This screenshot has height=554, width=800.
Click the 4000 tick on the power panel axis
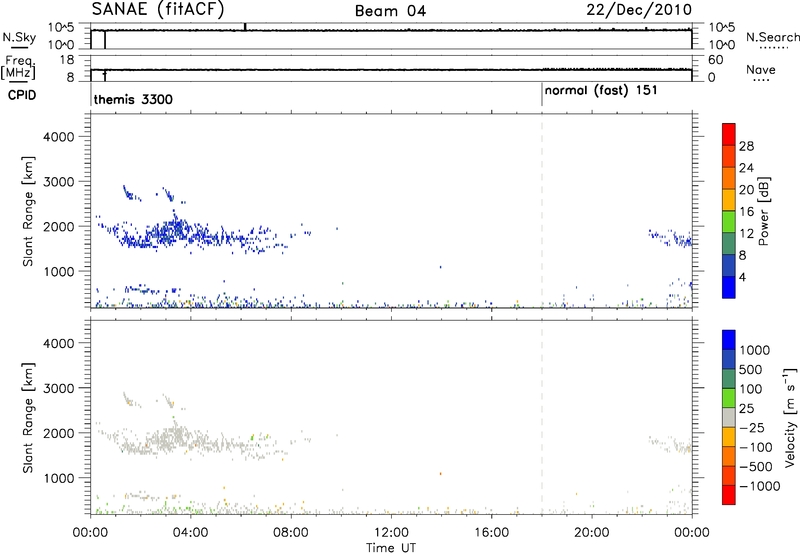pos(58,137)
